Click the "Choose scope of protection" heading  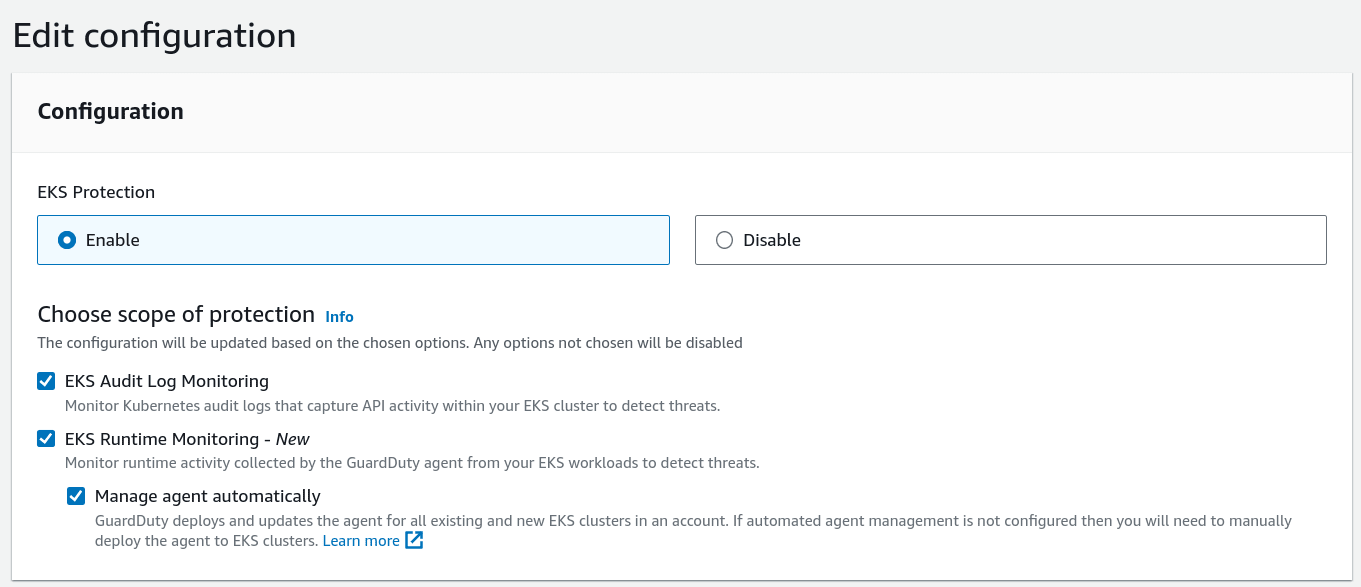pos(176,315)
